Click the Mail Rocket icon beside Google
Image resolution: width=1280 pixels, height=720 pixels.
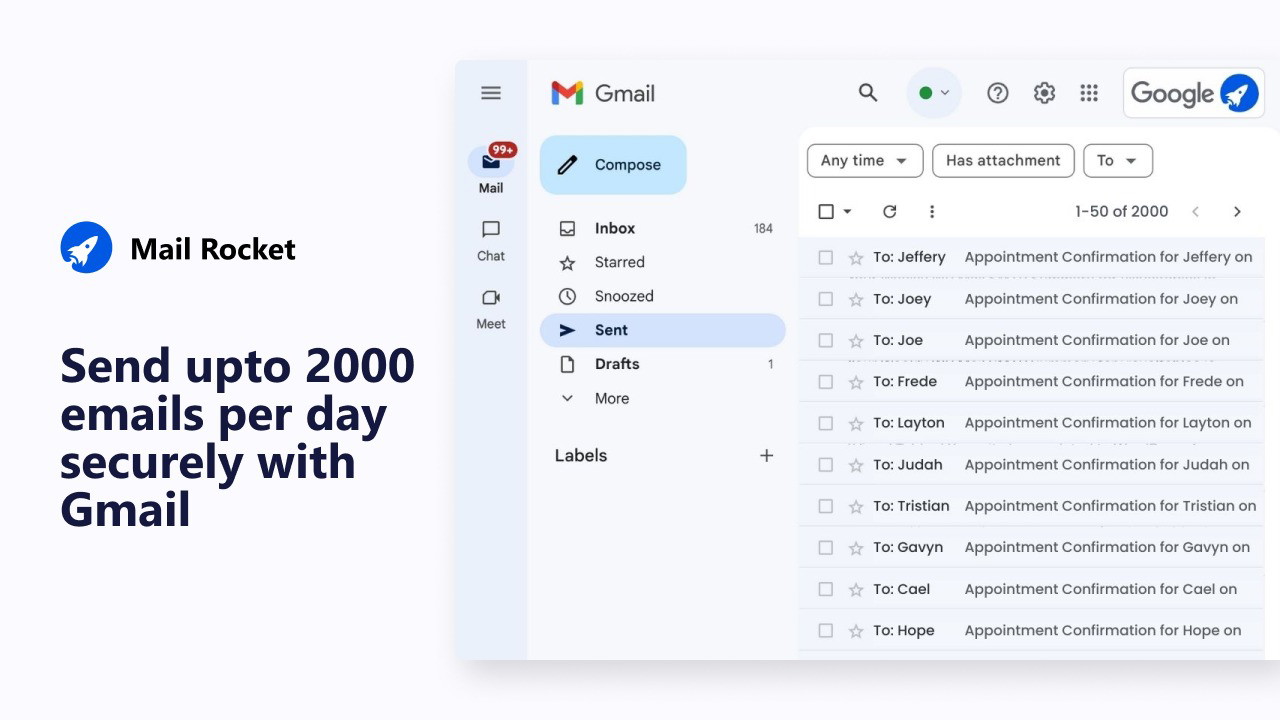click(1239, 93)
